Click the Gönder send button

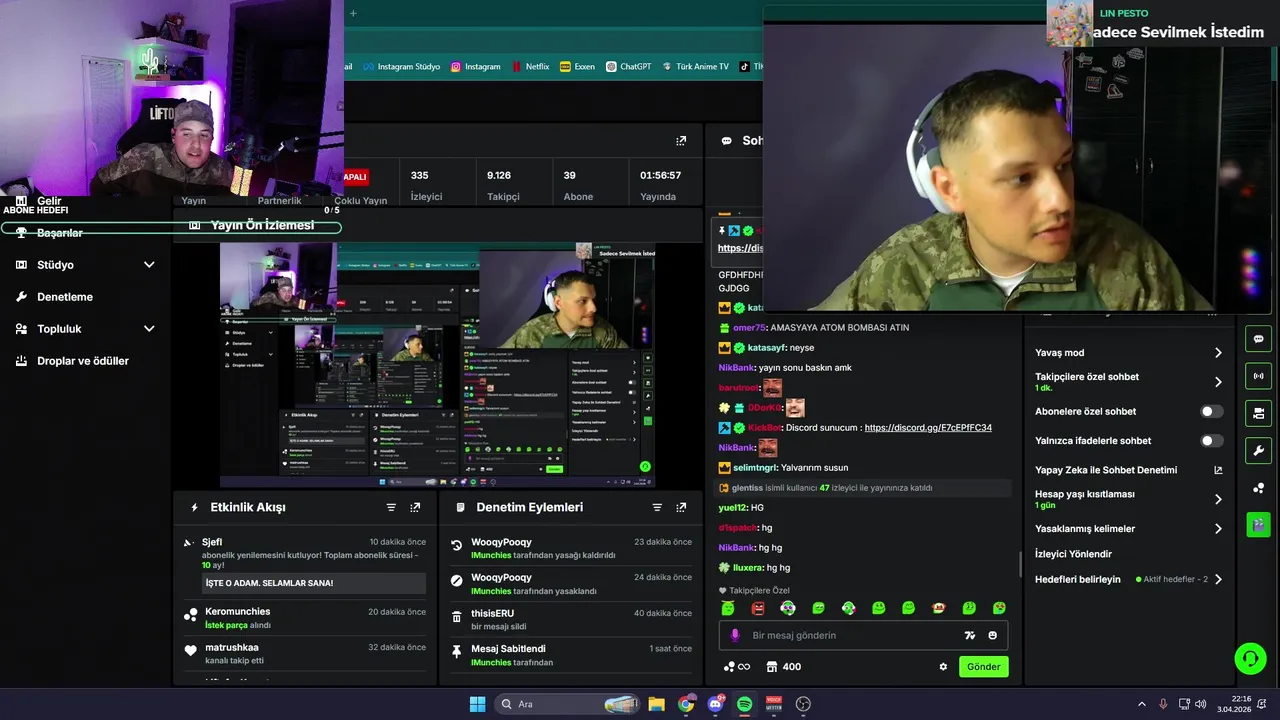pos(983,667)
